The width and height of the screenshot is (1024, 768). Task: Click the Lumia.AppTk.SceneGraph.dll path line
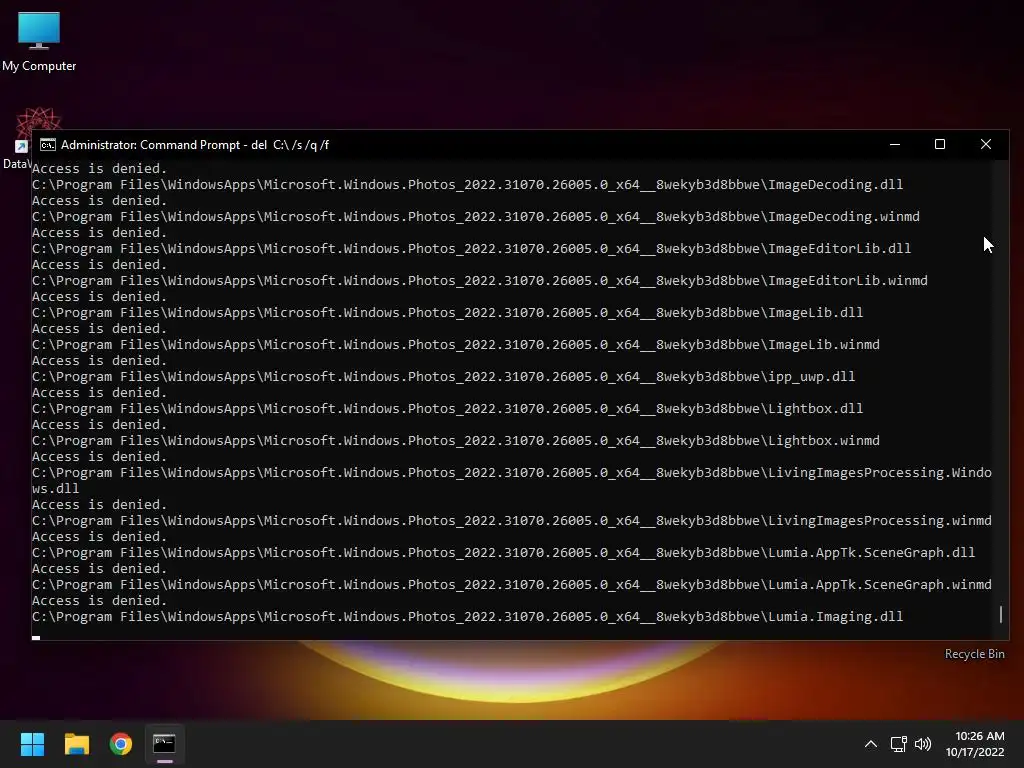(504, 553)
